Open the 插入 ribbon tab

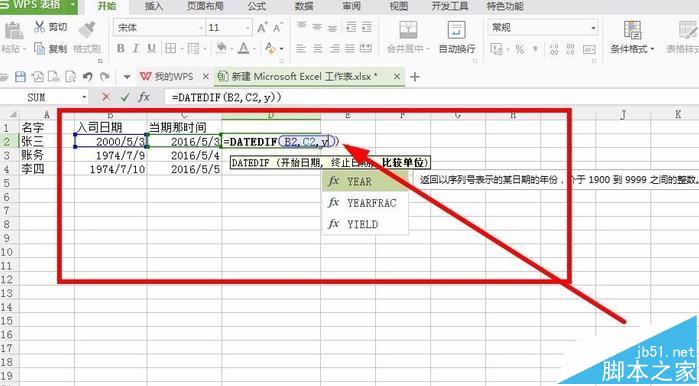[x=154, y=6]
